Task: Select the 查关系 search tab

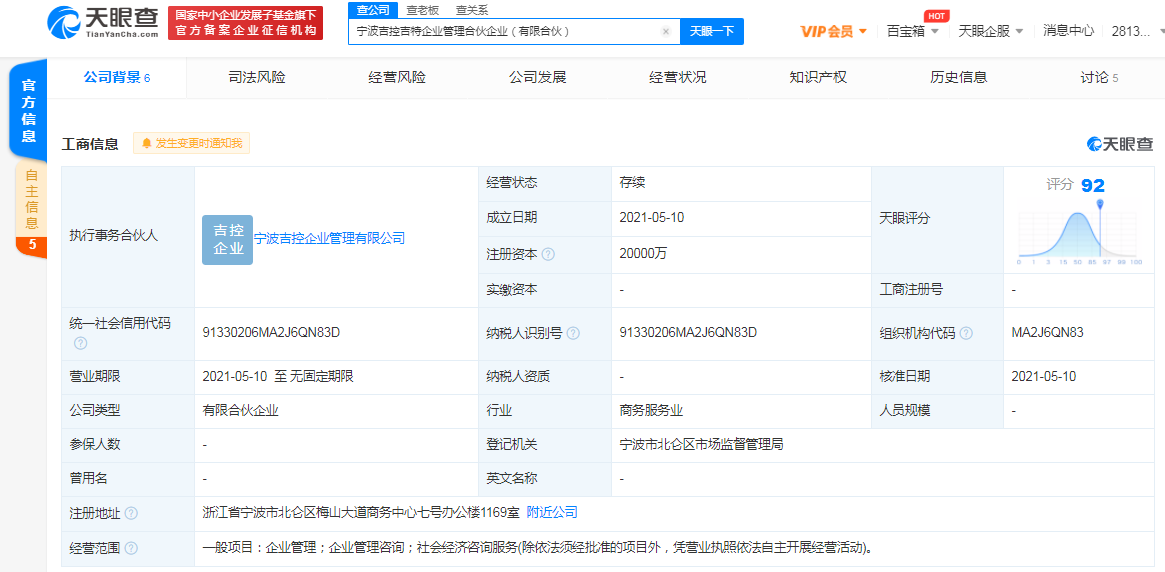Action: point(472,10)
